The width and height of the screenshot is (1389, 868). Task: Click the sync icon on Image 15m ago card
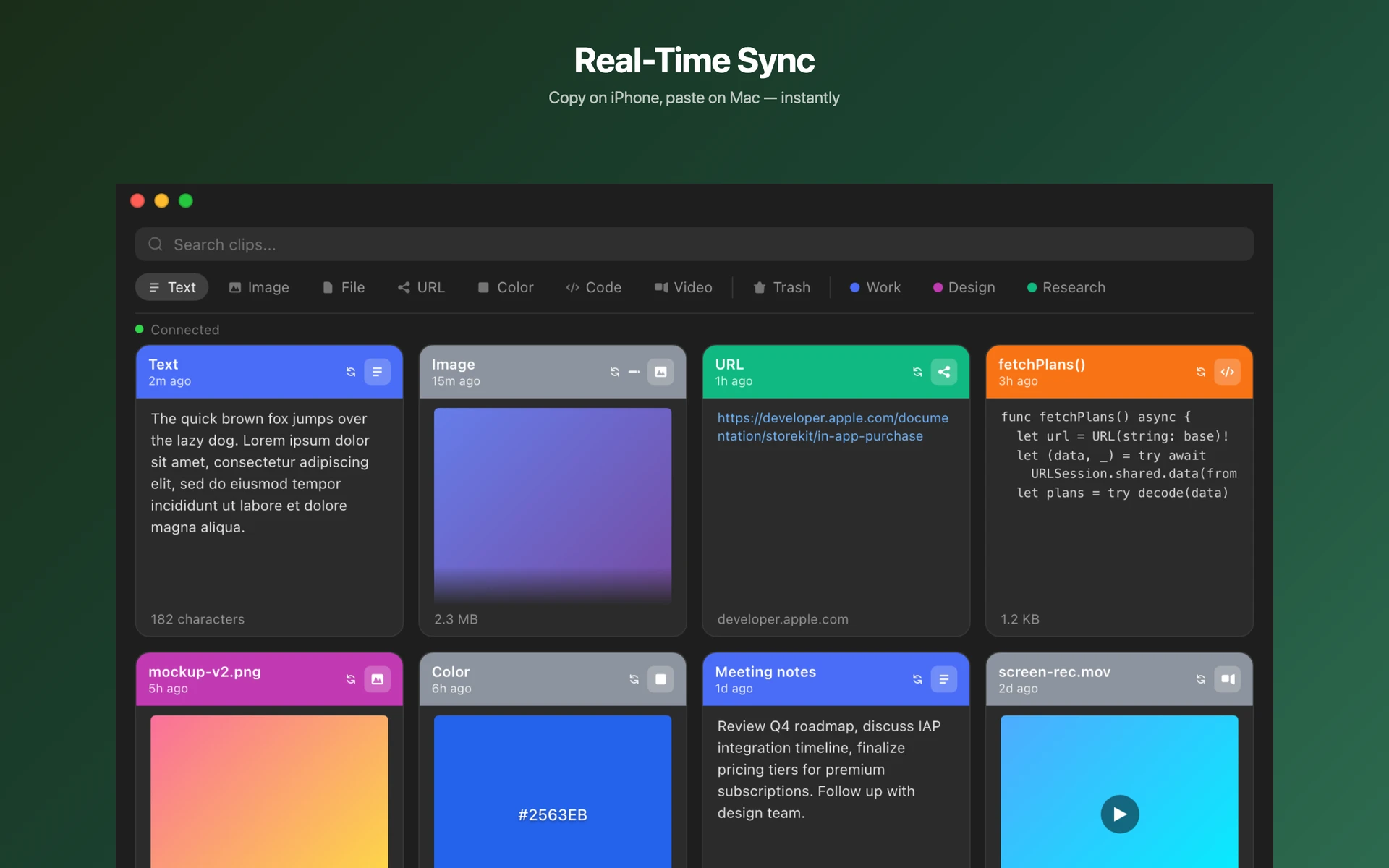point(615,372)
